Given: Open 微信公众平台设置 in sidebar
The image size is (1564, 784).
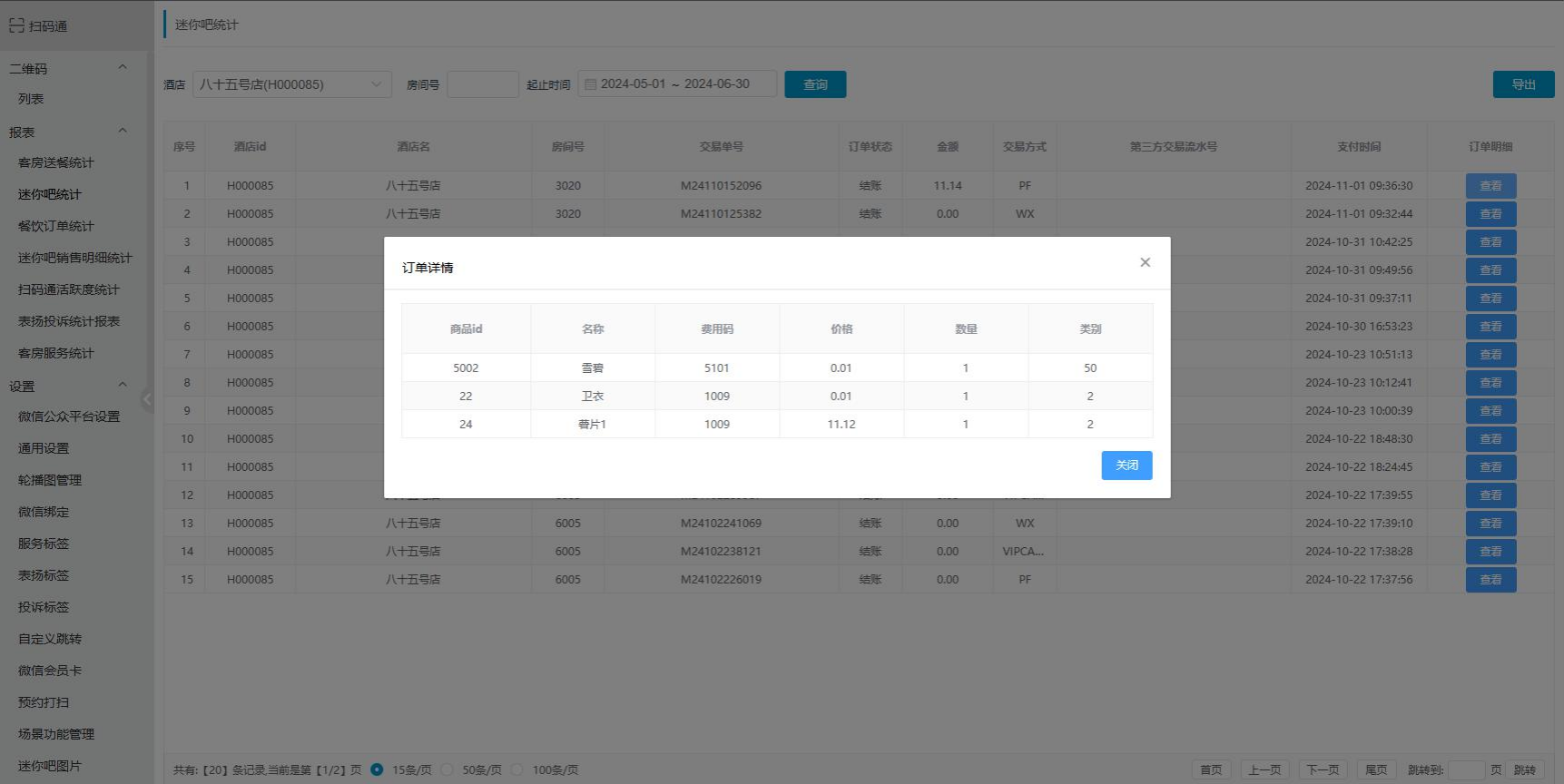Looking at the screenshot, I should click(69, 416).
